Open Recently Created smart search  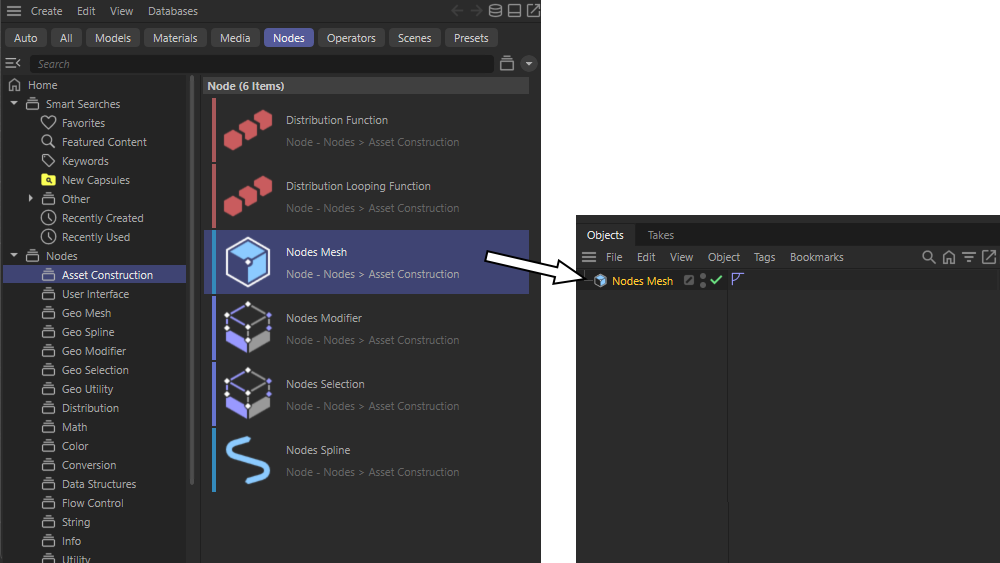pos(102,217)
